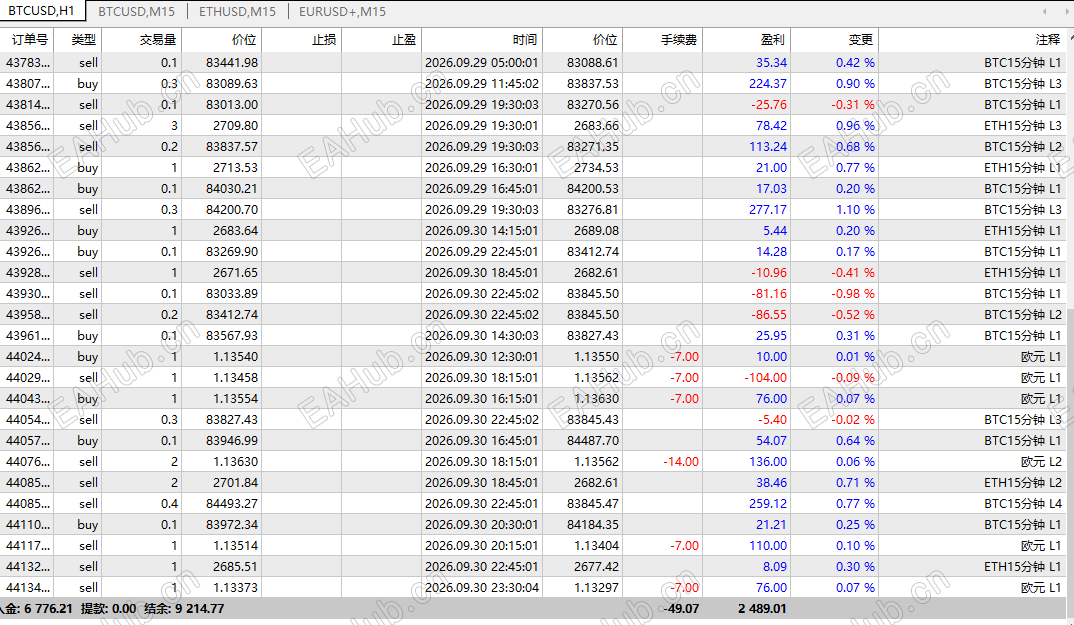
Task: Click the profit value 224.37
Action: 768,84
